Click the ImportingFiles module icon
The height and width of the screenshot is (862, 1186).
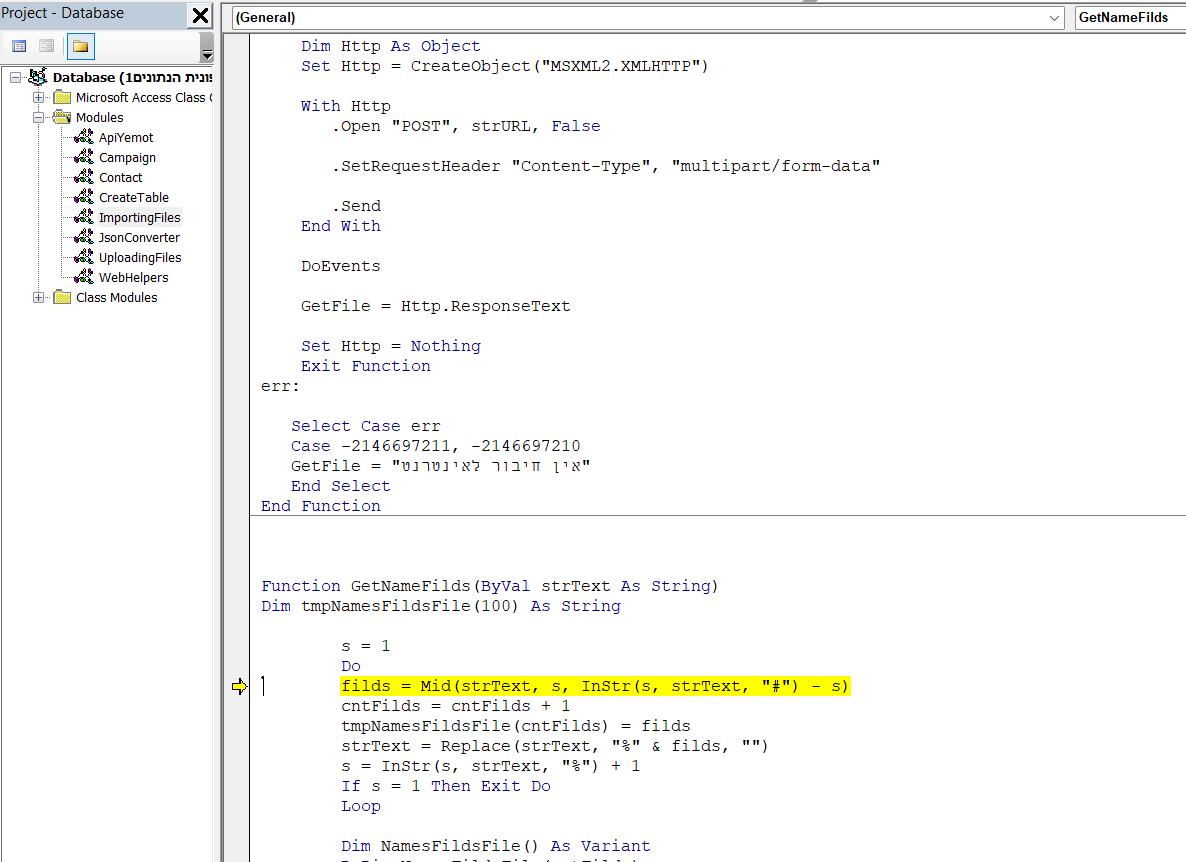84,218
